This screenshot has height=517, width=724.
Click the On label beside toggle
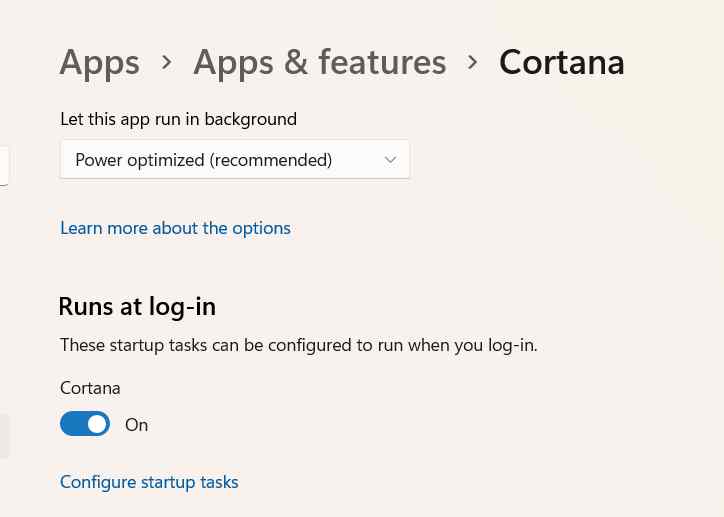(x=136, y=425)
